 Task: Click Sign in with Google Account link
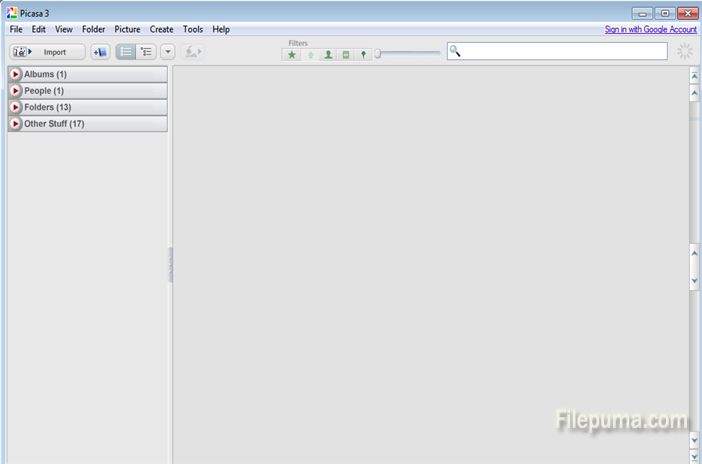coord(650,30)
